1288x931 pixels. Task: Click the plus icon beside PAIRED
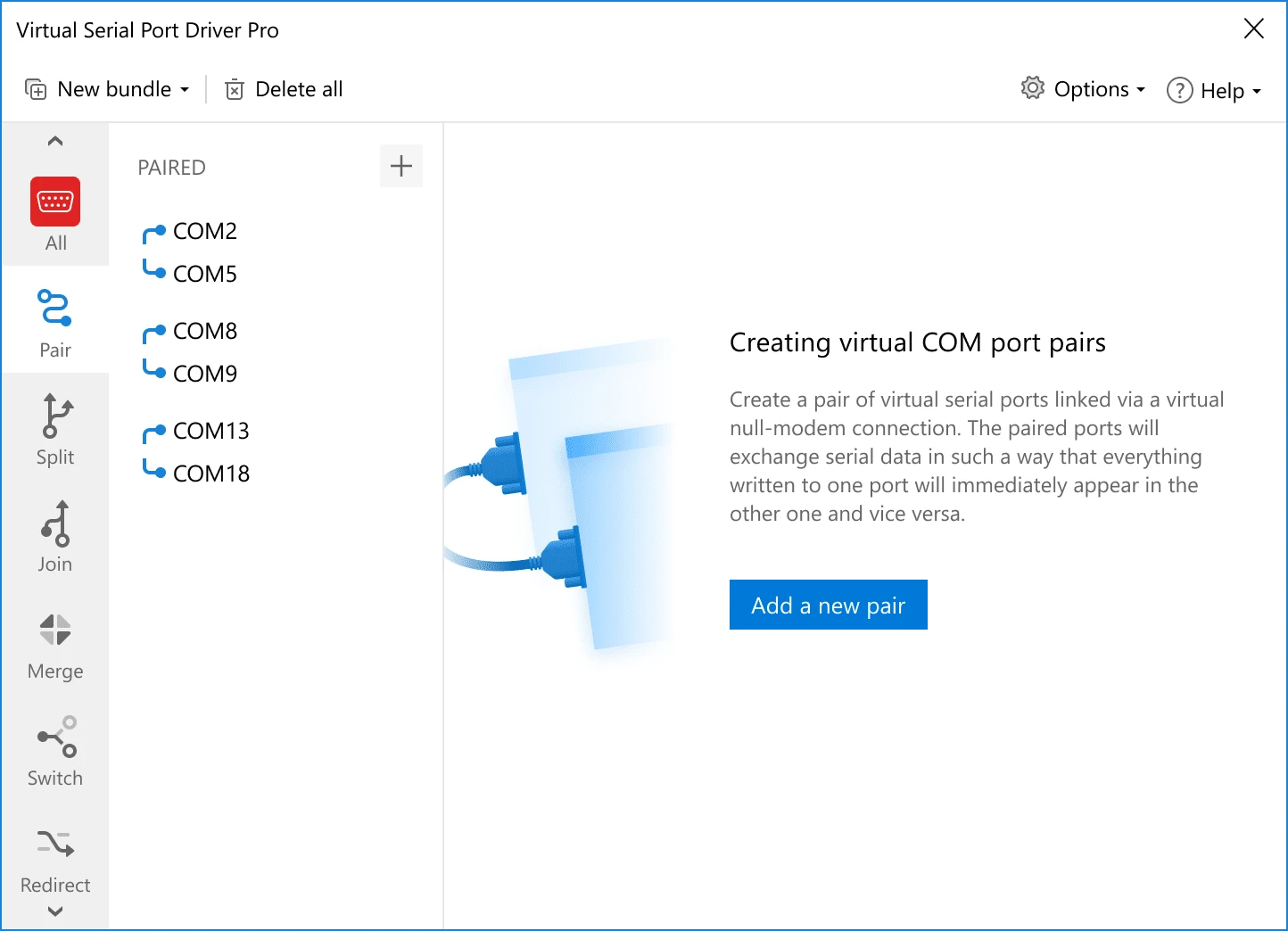[x=401, y=166]
